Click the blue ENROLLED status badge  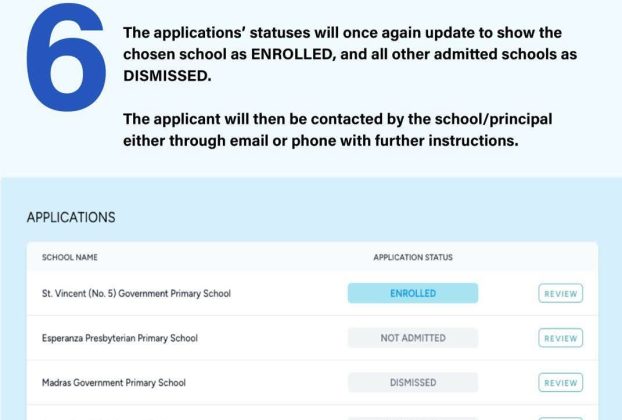point(413,293)
